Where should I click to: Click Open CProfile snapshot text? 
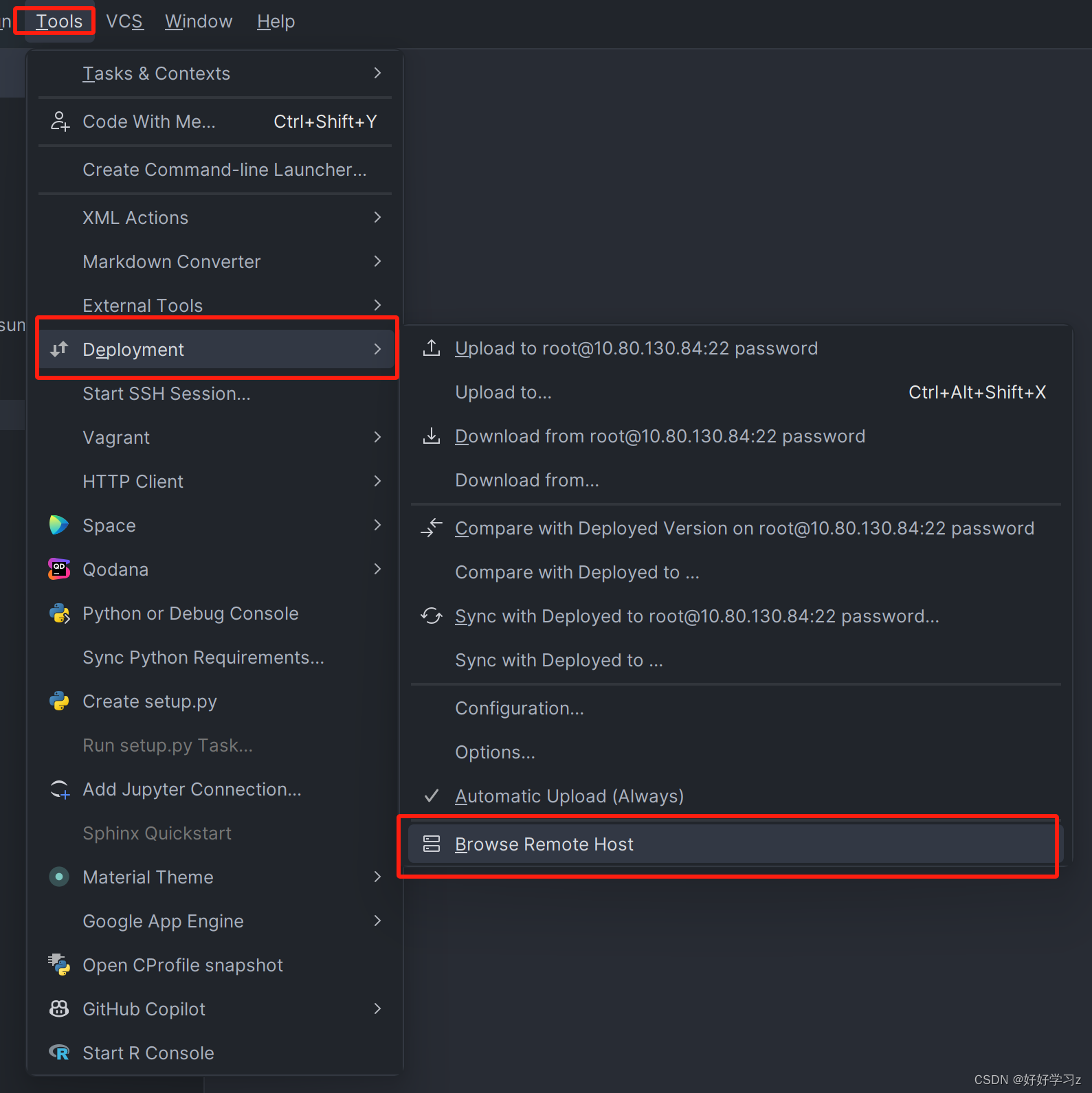(183, 965)
